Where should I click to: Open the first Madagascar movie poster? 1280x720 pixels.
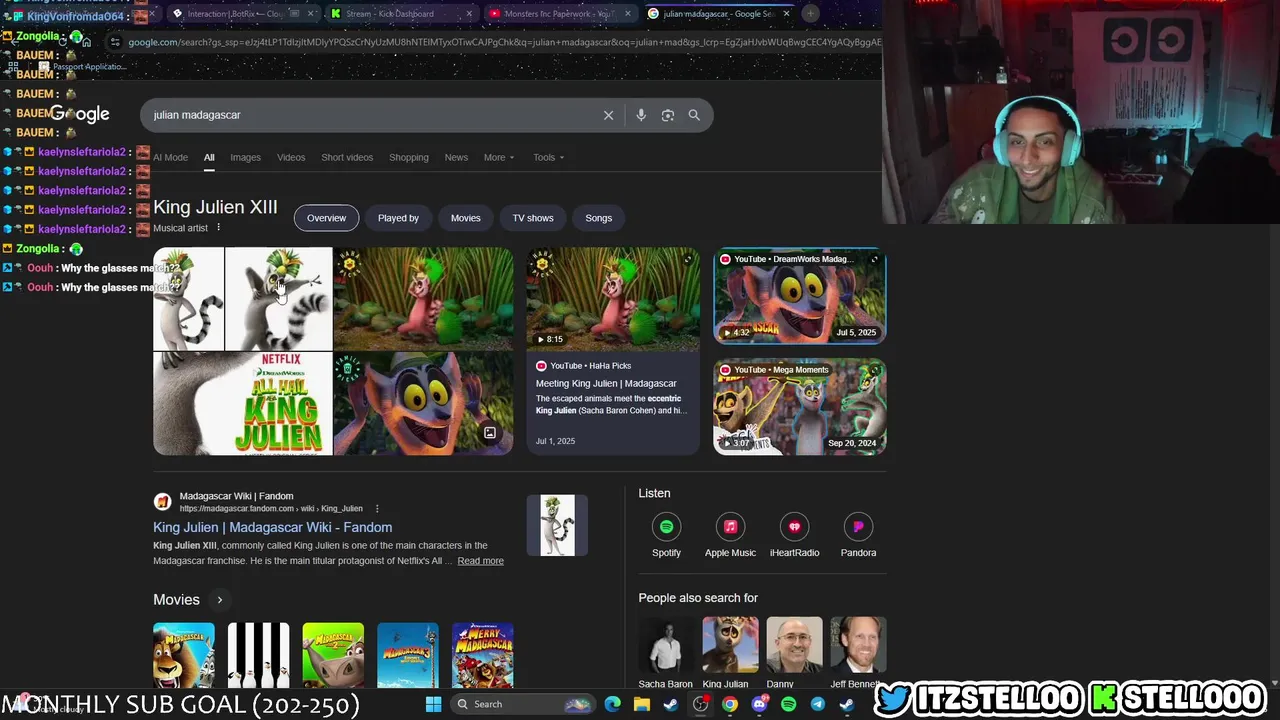click(x=184, y=655)
